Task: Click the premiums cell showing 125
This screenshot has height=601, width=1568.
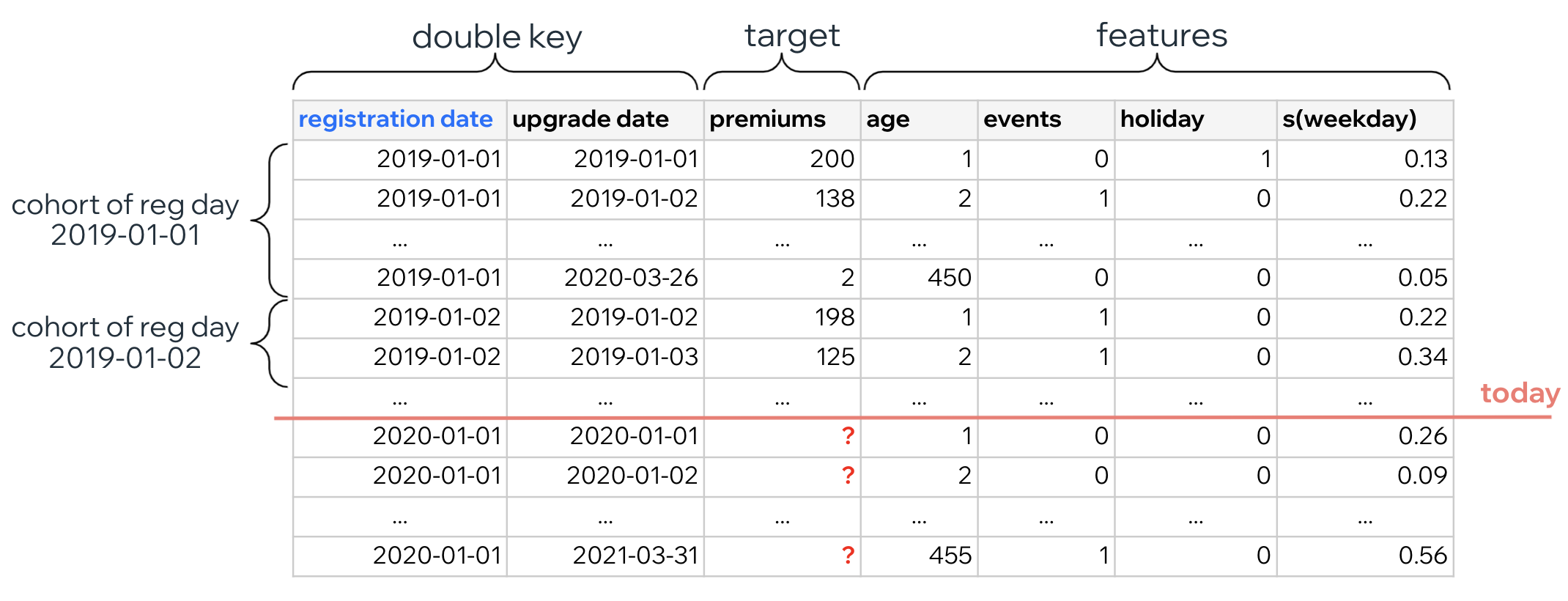Action: click(835, 357)
